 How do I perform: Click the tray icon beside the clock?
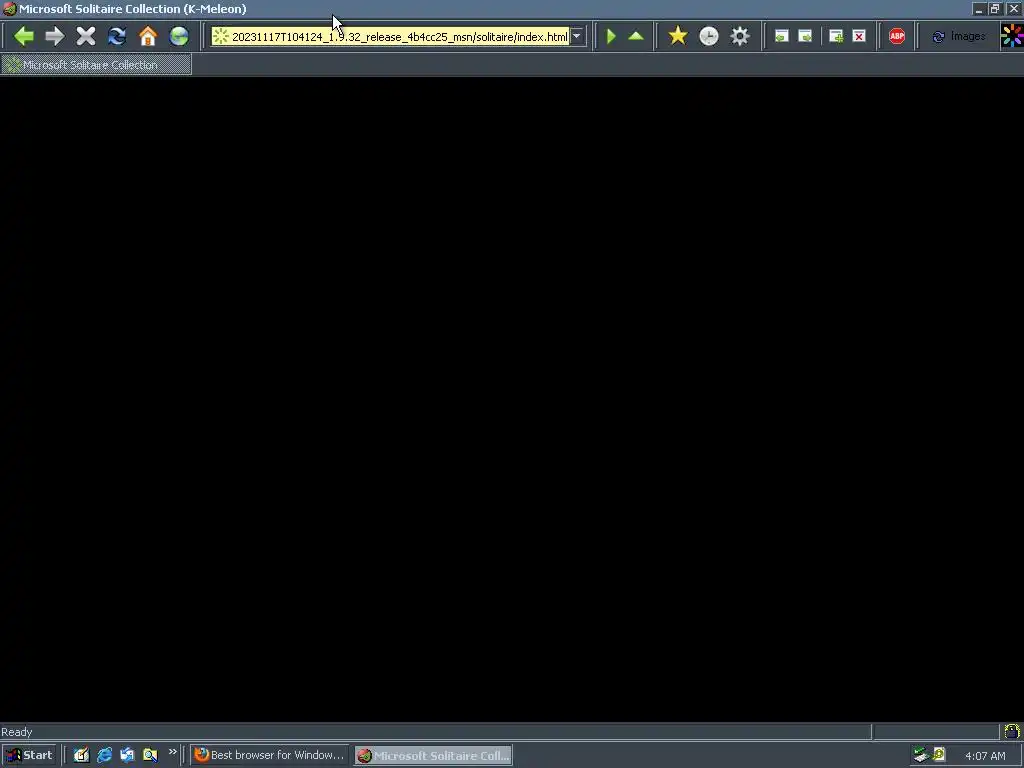tap(939, 755)
